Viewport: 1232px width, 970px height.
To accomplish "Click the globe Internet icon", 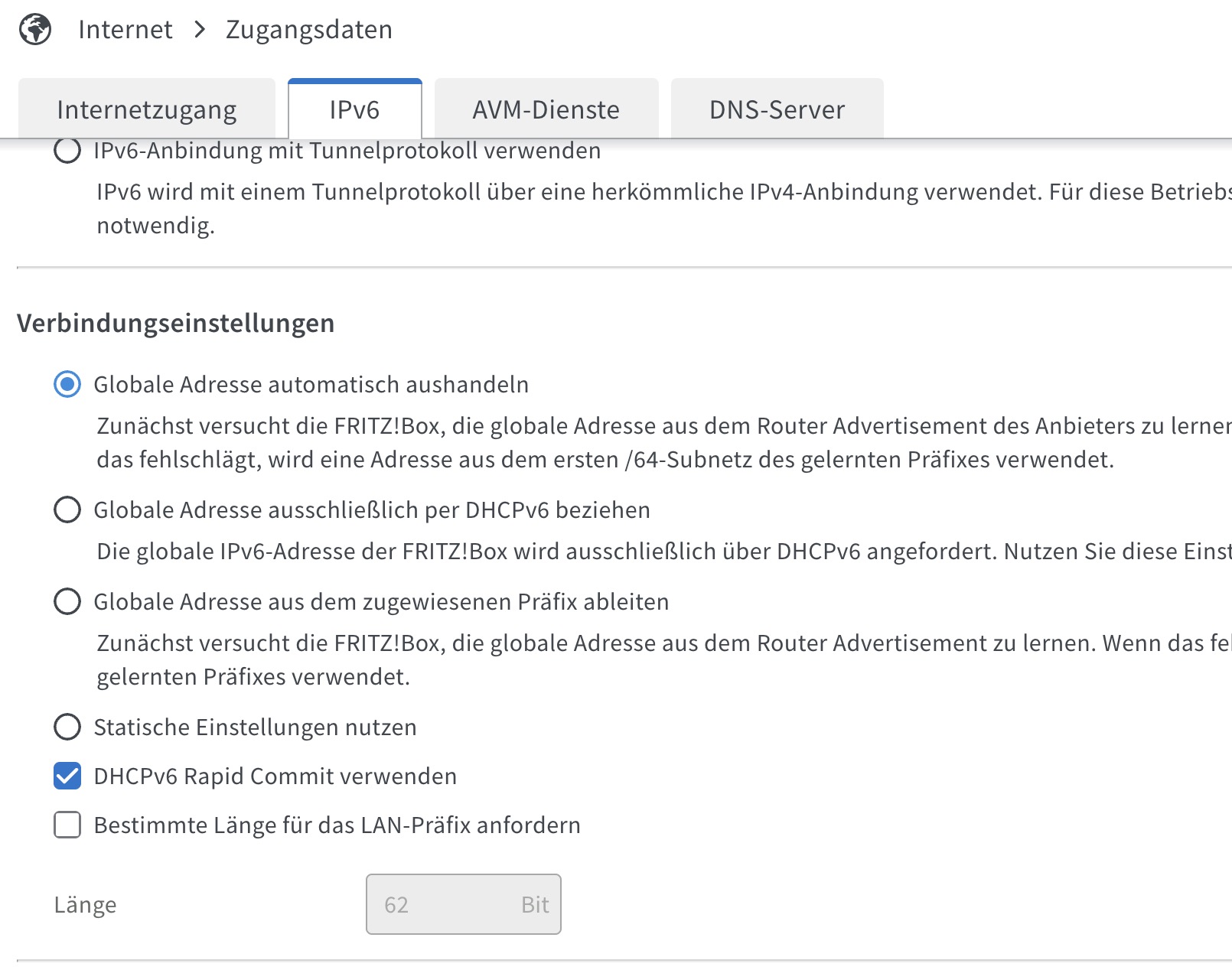I will click(x=35, y=30).
